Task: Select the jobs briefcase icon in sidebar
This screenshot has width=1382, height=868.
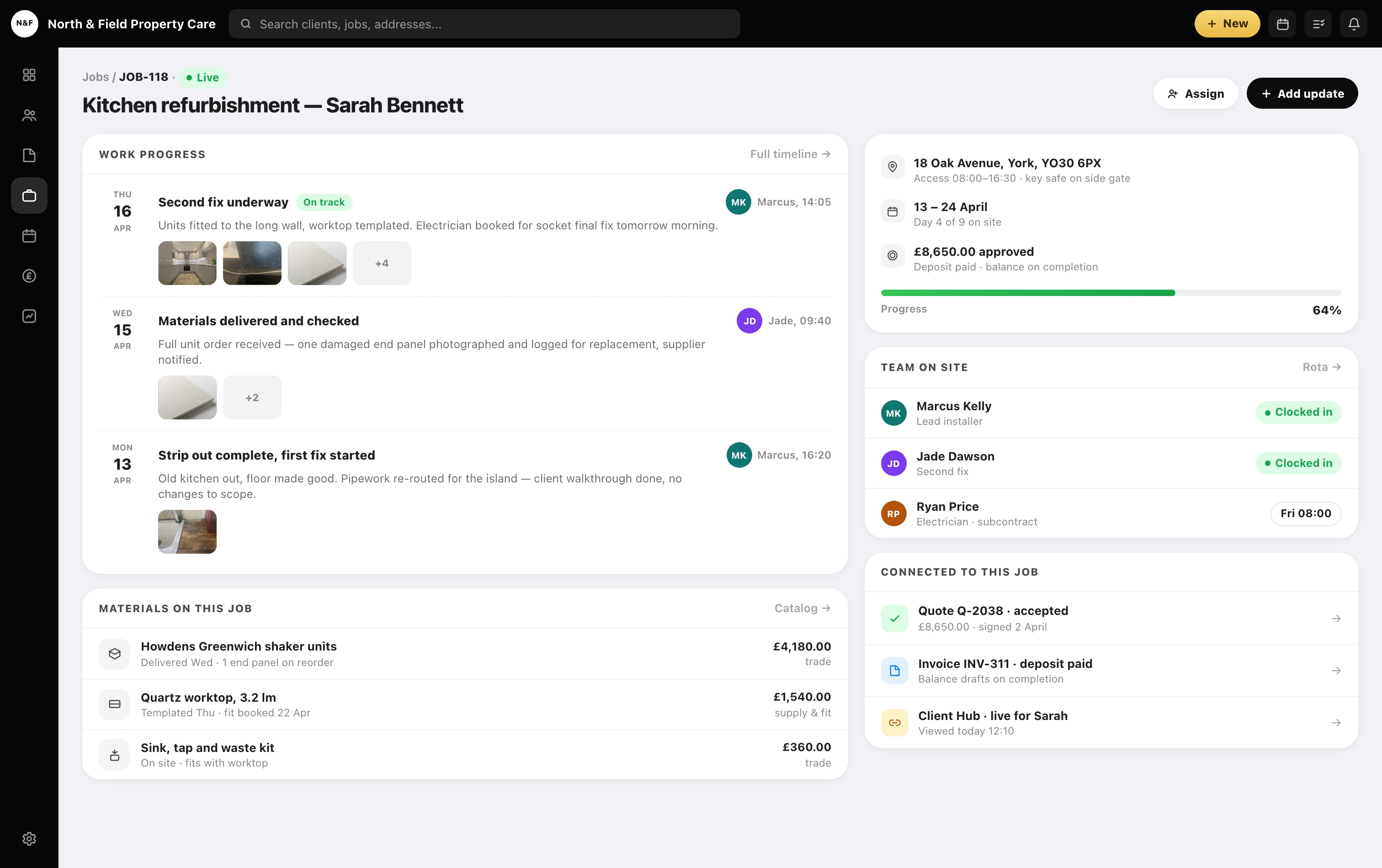Action: tap(29, 196)
